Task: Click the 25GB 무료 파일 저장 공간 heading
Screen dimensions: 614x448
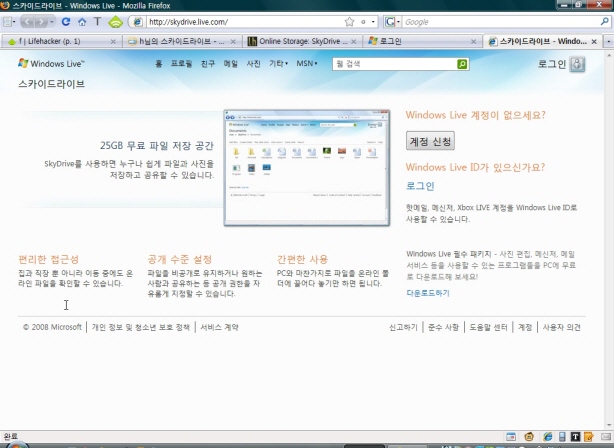Action: [x=157, y=146]
